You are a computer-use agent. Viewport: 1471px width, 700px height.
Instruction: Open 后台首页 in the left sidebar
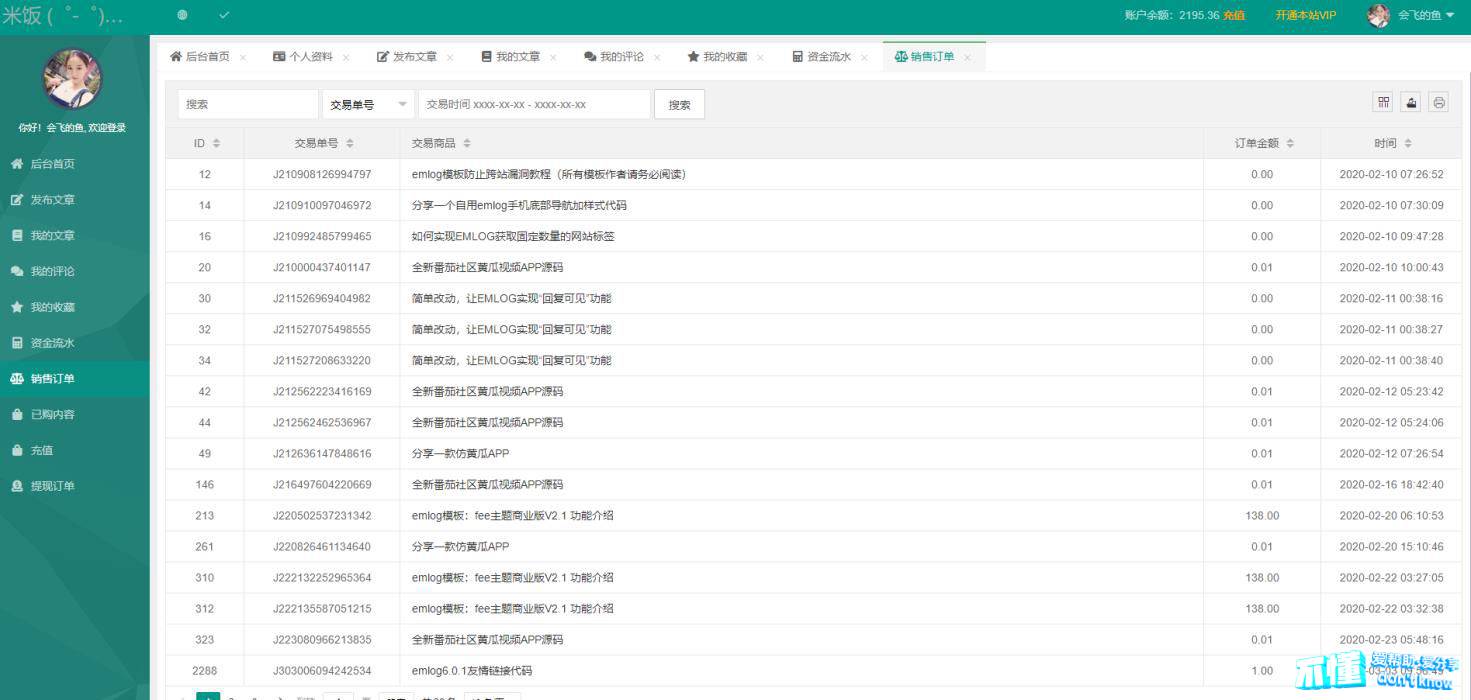point(52,164)
